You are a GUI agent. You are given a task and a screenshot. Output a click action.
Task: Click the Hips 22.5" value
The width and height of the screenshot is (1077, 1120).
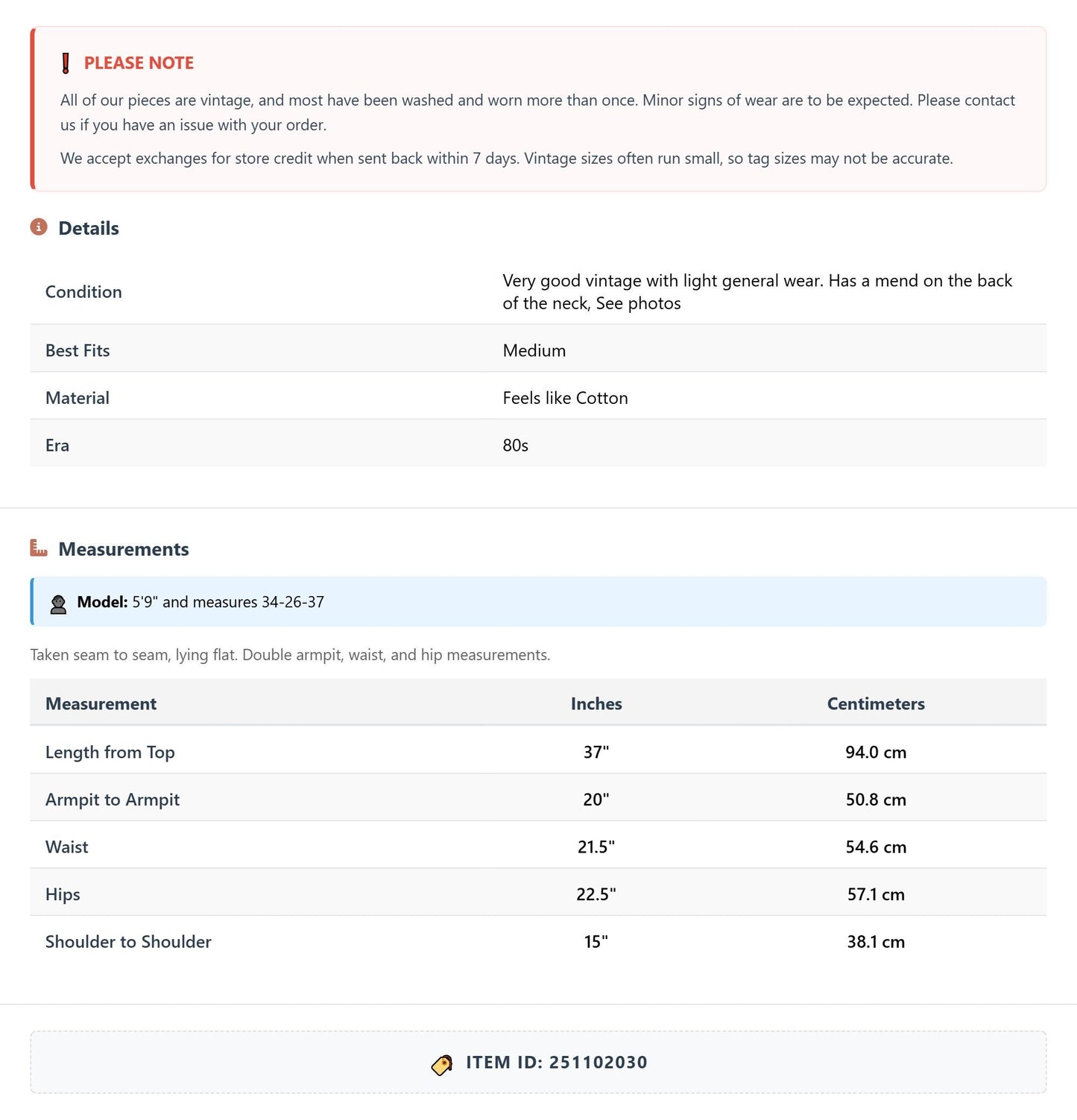pyautogui.click(x=596, y=894)
